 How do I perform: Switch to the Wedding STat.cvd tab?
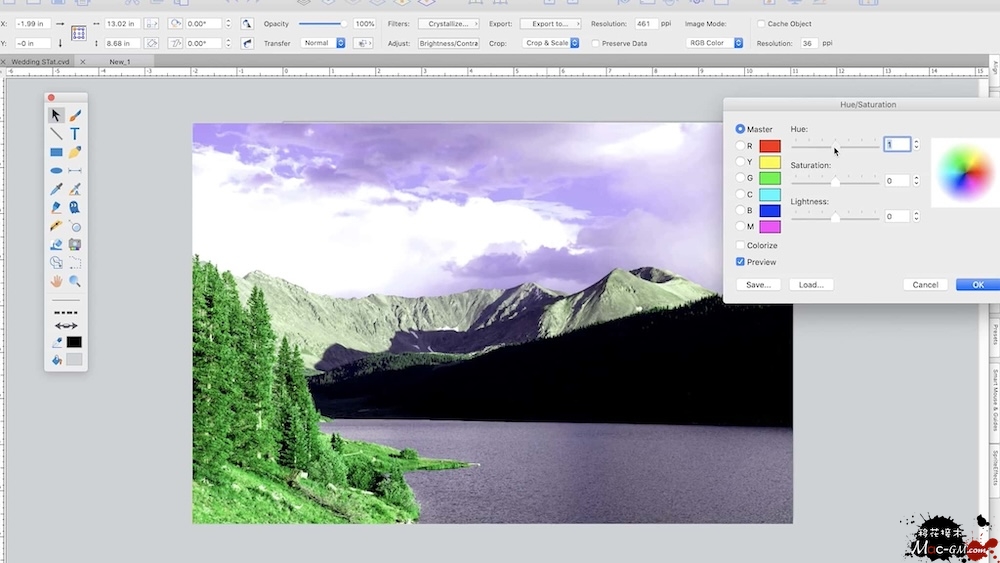coord(40,62)
